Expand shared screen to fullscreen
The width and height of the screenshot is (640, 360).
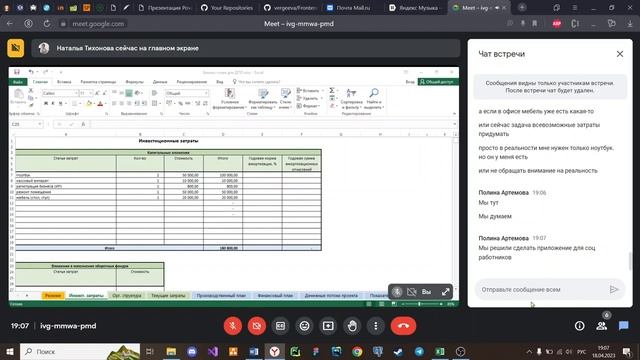click(x=445, y=292)
